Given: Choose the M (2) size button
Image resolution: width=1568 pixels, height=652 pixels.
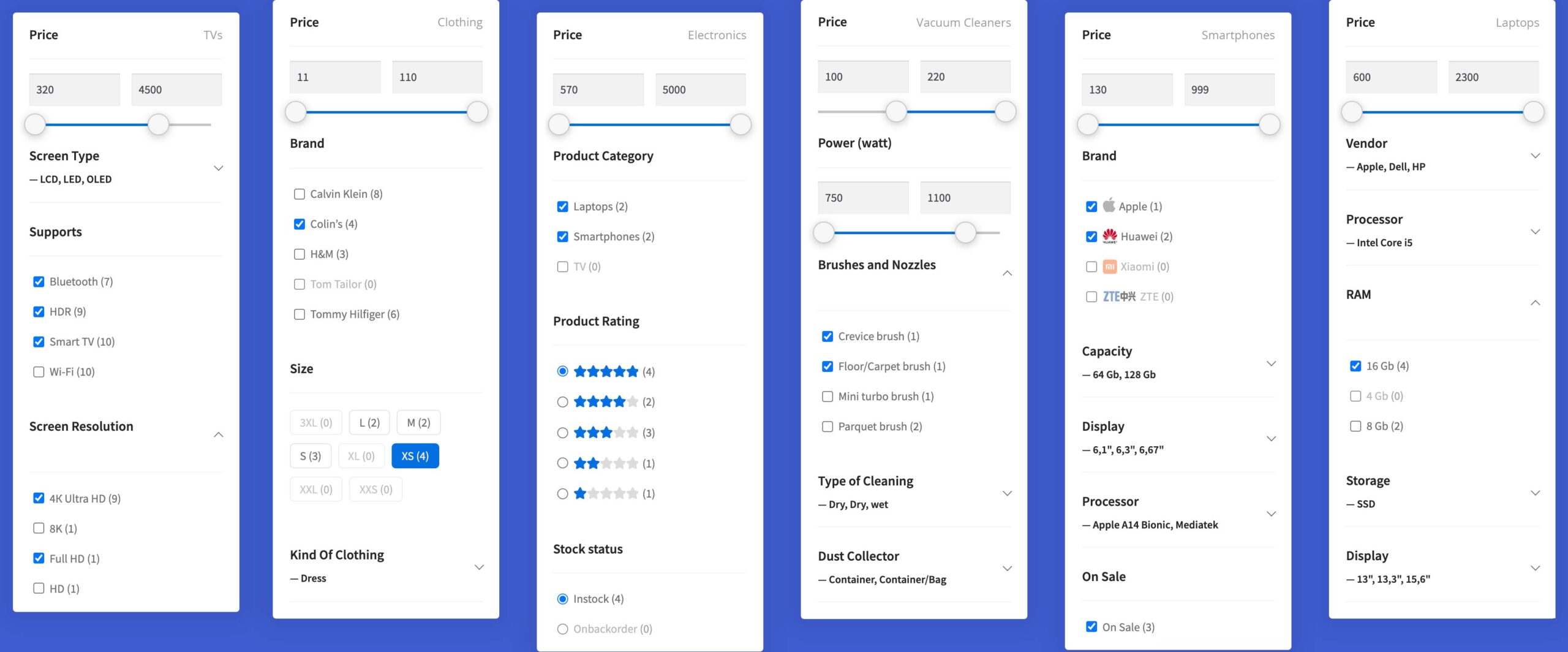Looking at the screenshot, I should pos(418,423).
